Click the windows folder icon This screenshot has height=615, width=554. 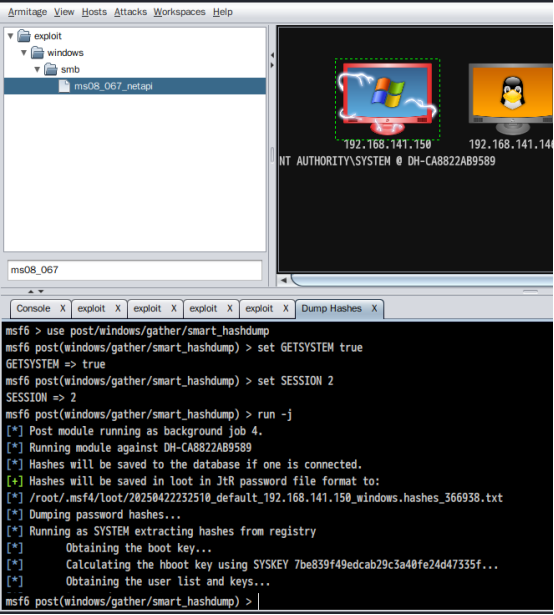(37, 52)
